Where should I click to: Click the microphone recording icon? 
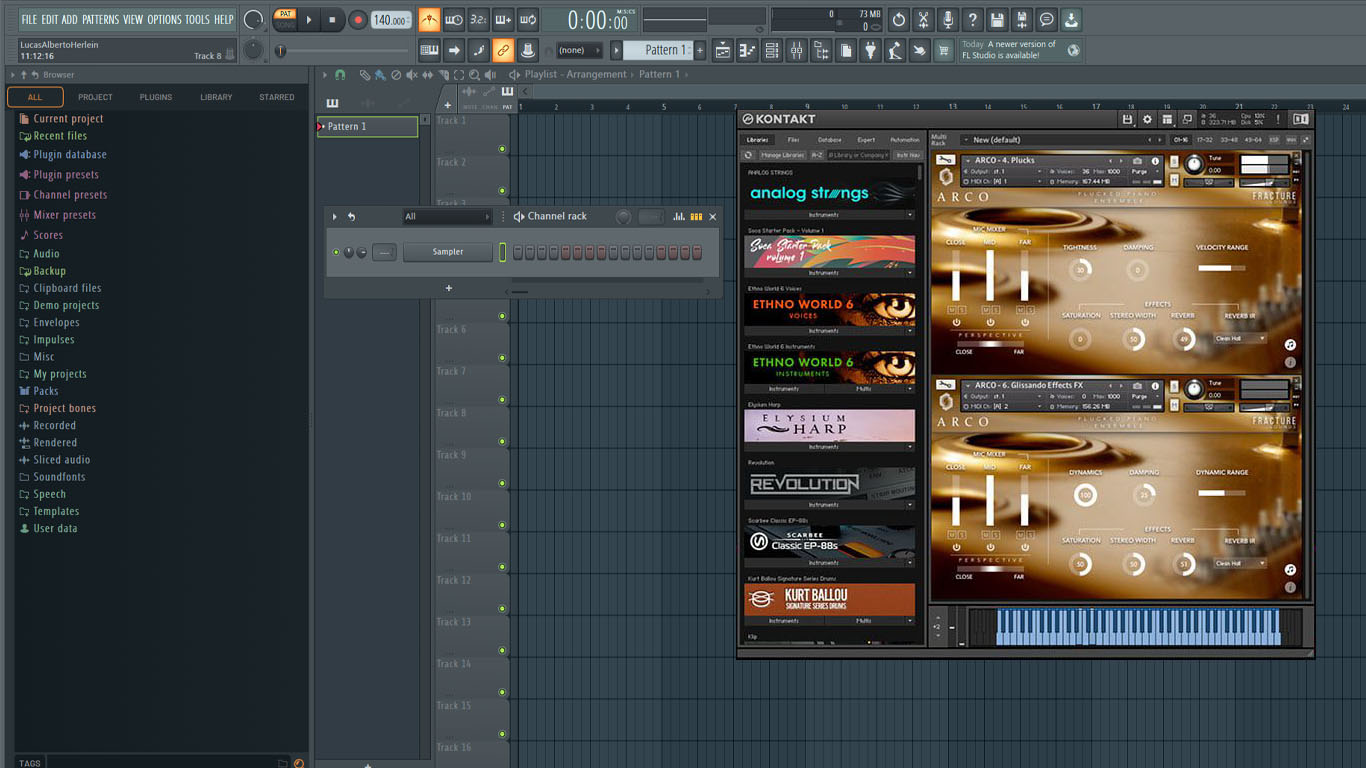[x=947, y=19]
